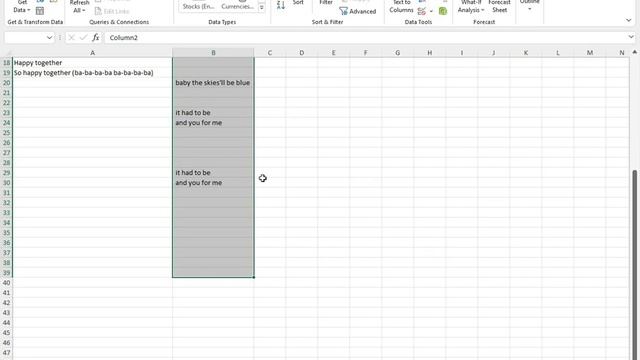Open What-If Analysis dropdown

click(471, 7)
